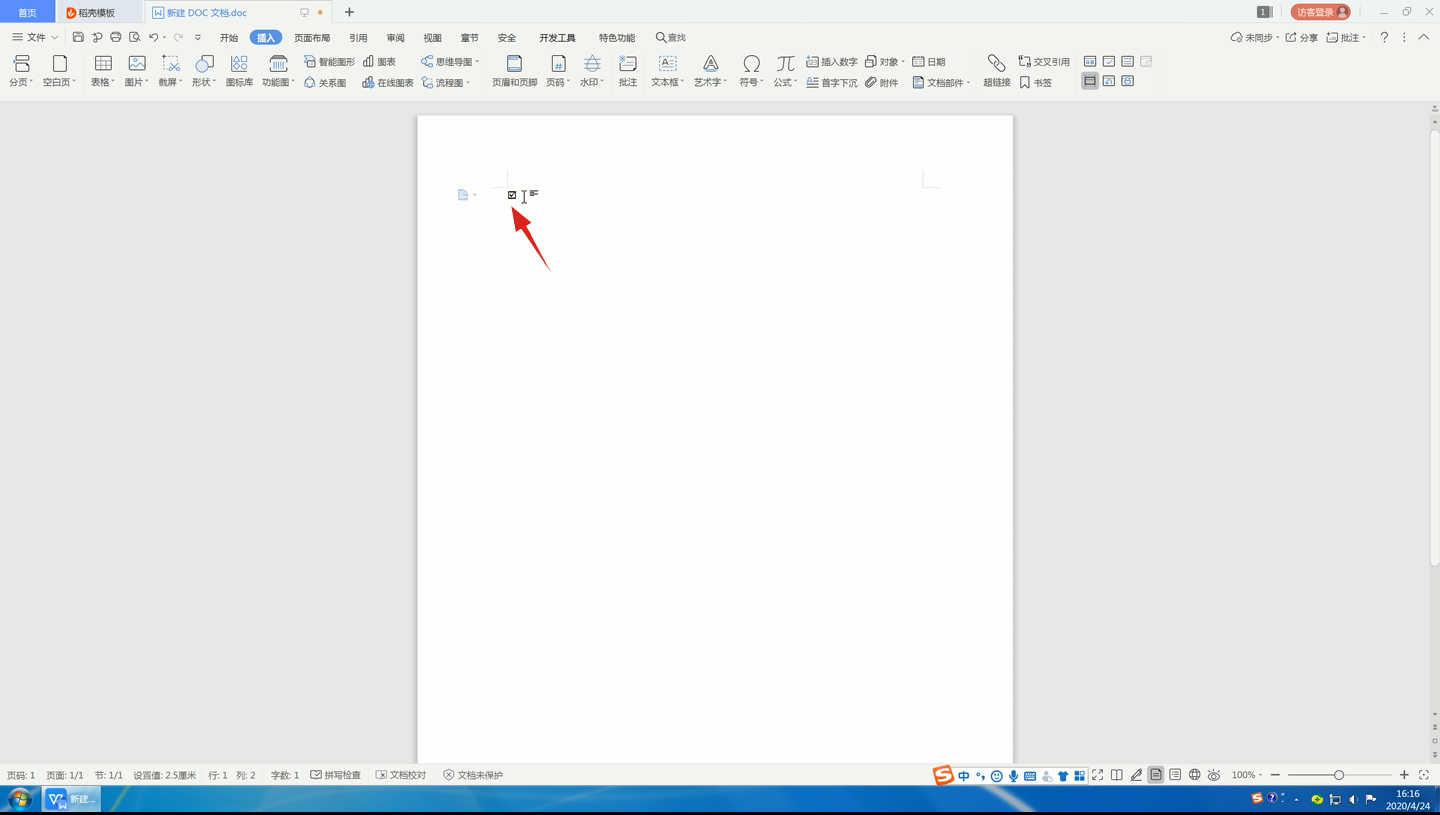Insert an online chart (在线图表)
Viewport: 1440px width, 815px height.
(x=387, y=83)
